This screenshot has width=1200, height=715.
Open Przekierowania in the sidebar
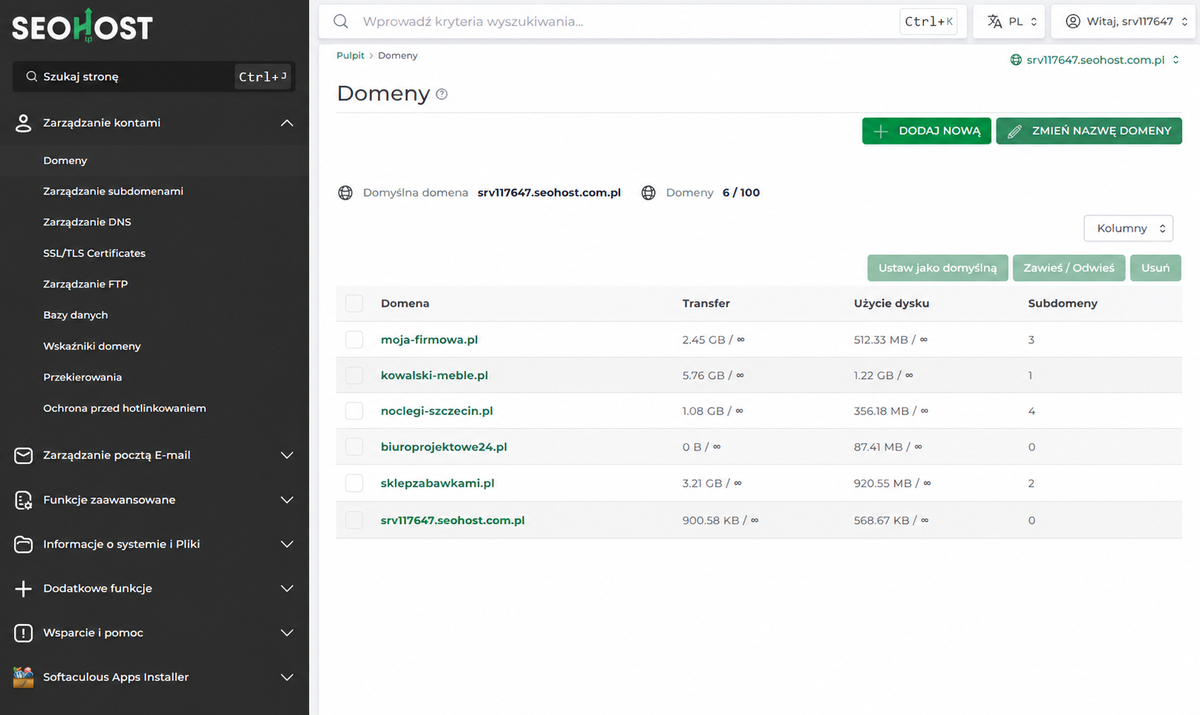[82, 377]
